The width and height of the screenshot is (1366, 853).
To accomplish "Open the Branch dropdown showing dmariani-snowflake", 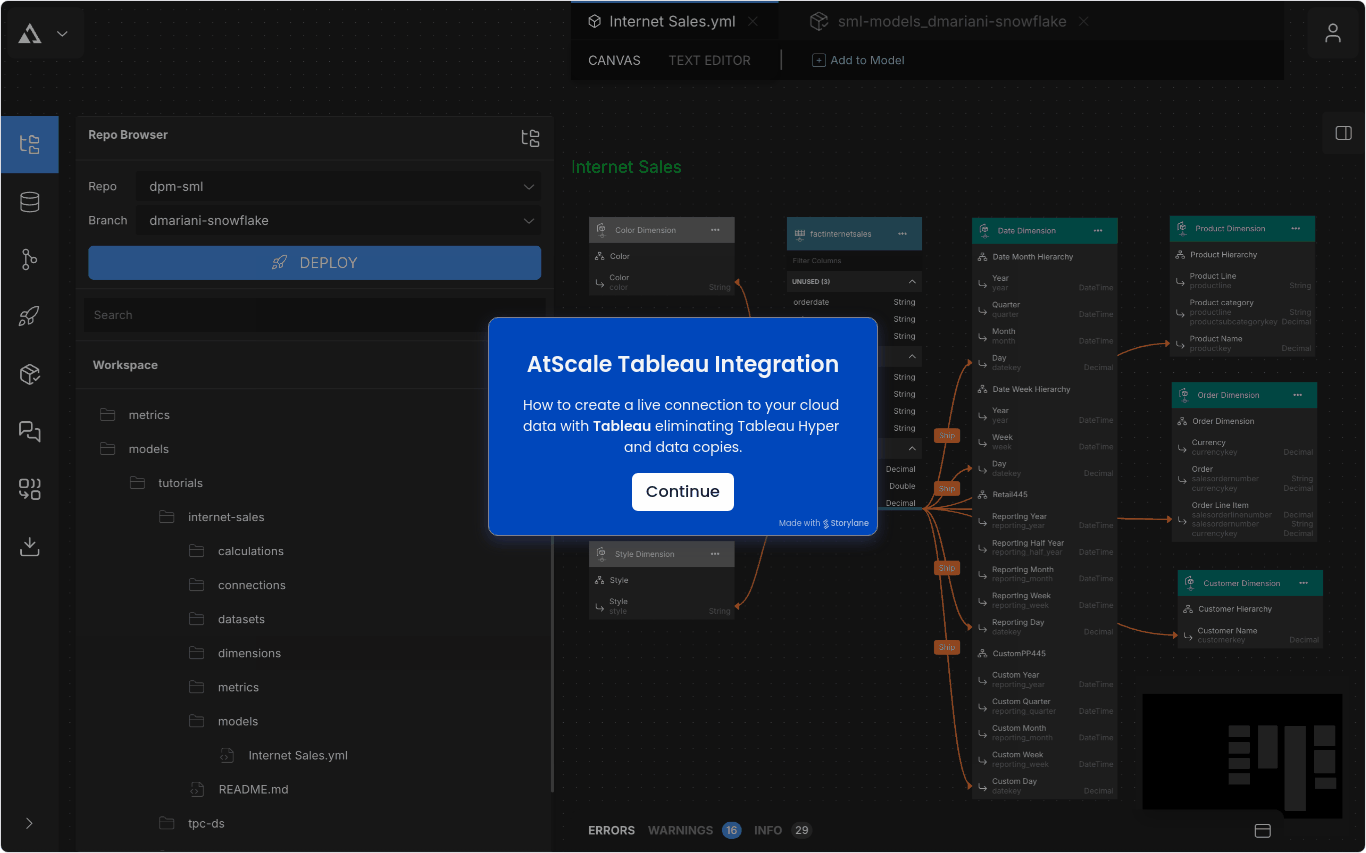I will (x=338, y=220).
